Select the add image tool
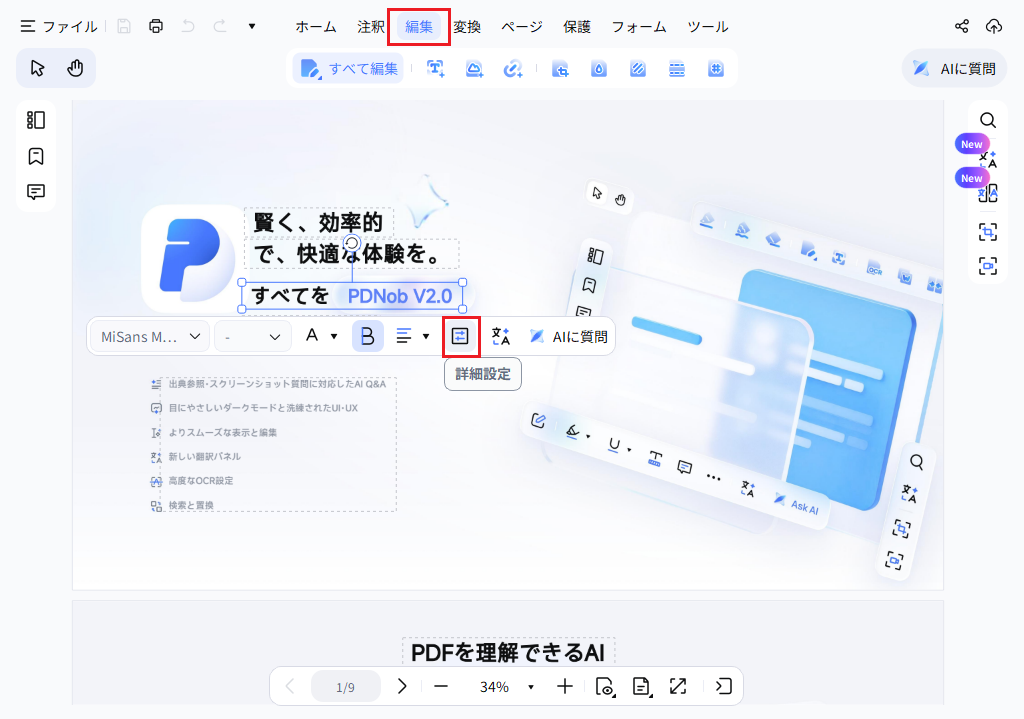 pos(474,69)
